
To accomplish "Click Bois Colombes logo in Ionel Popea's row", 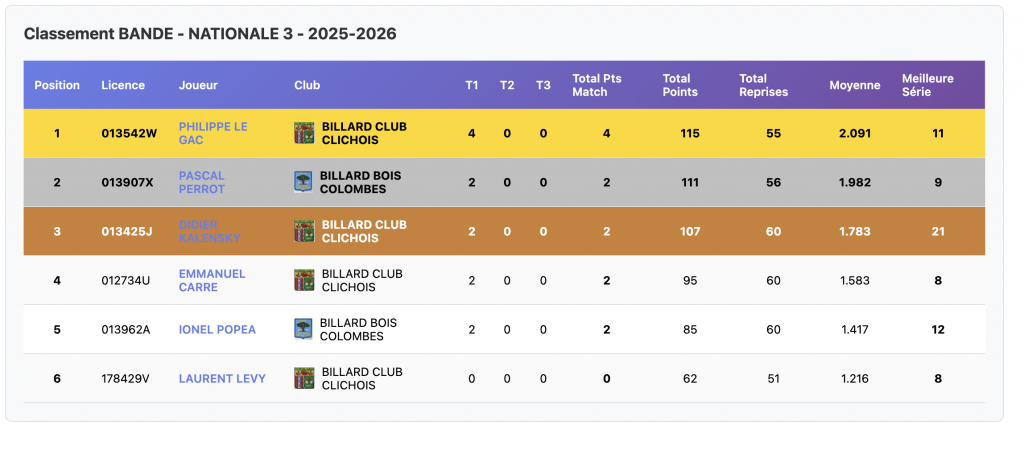I will (x=303, y=329).
